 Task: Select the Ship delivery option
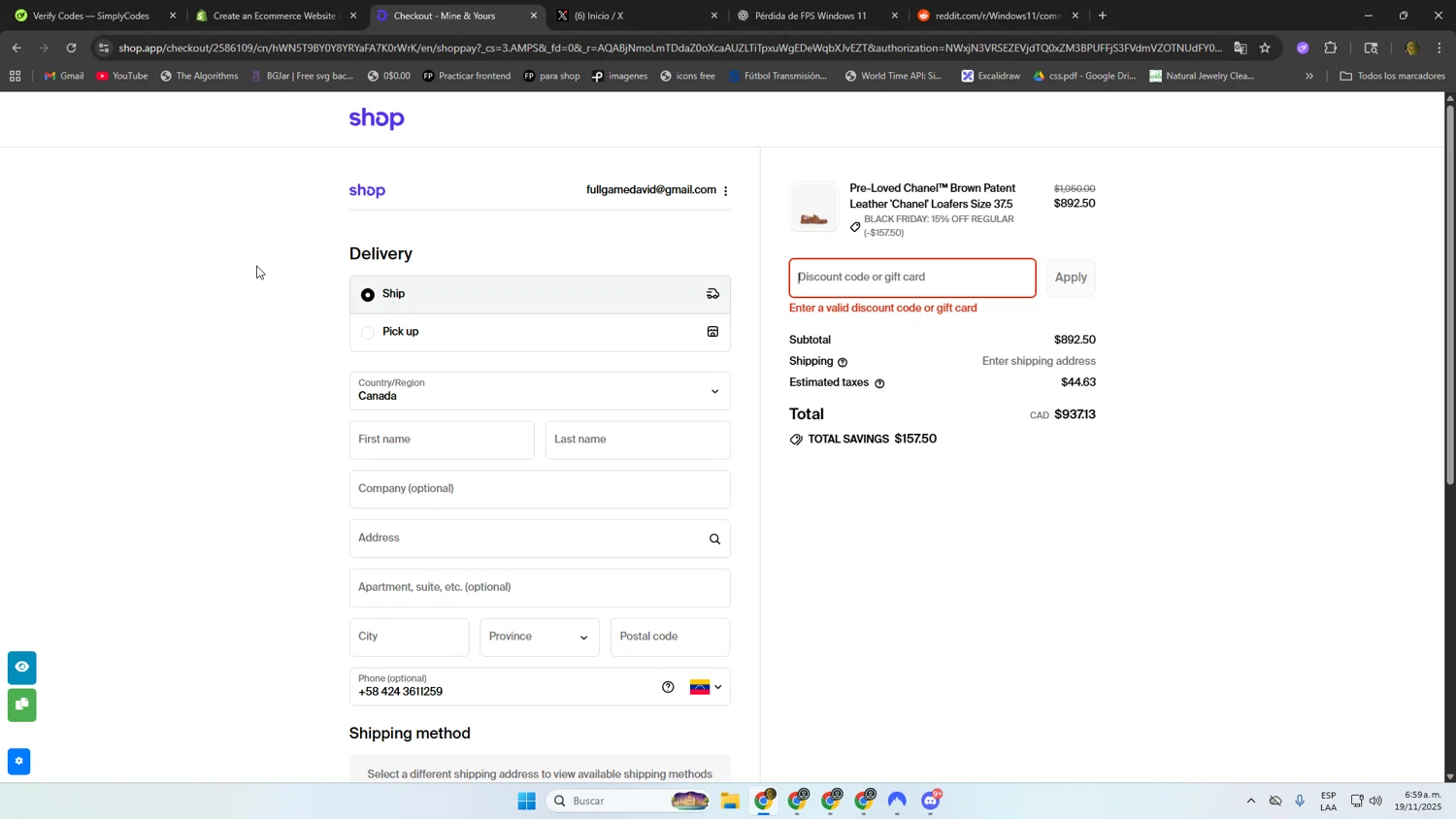540,294
